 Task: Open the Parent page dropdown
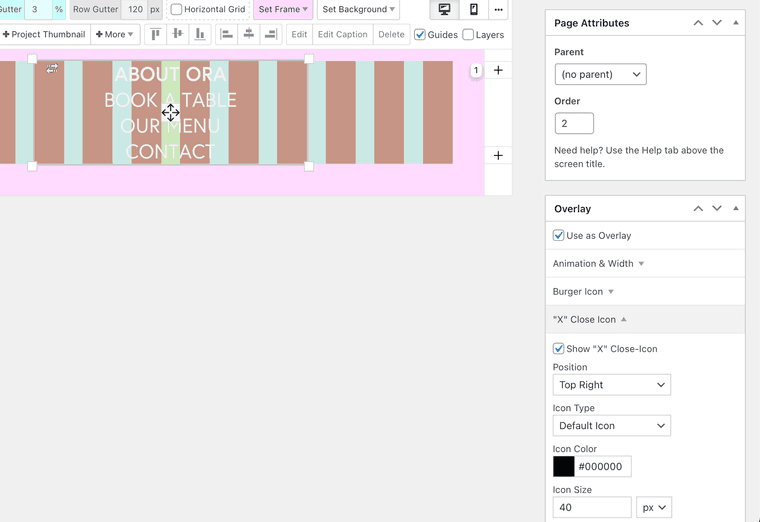pos(600,74)
